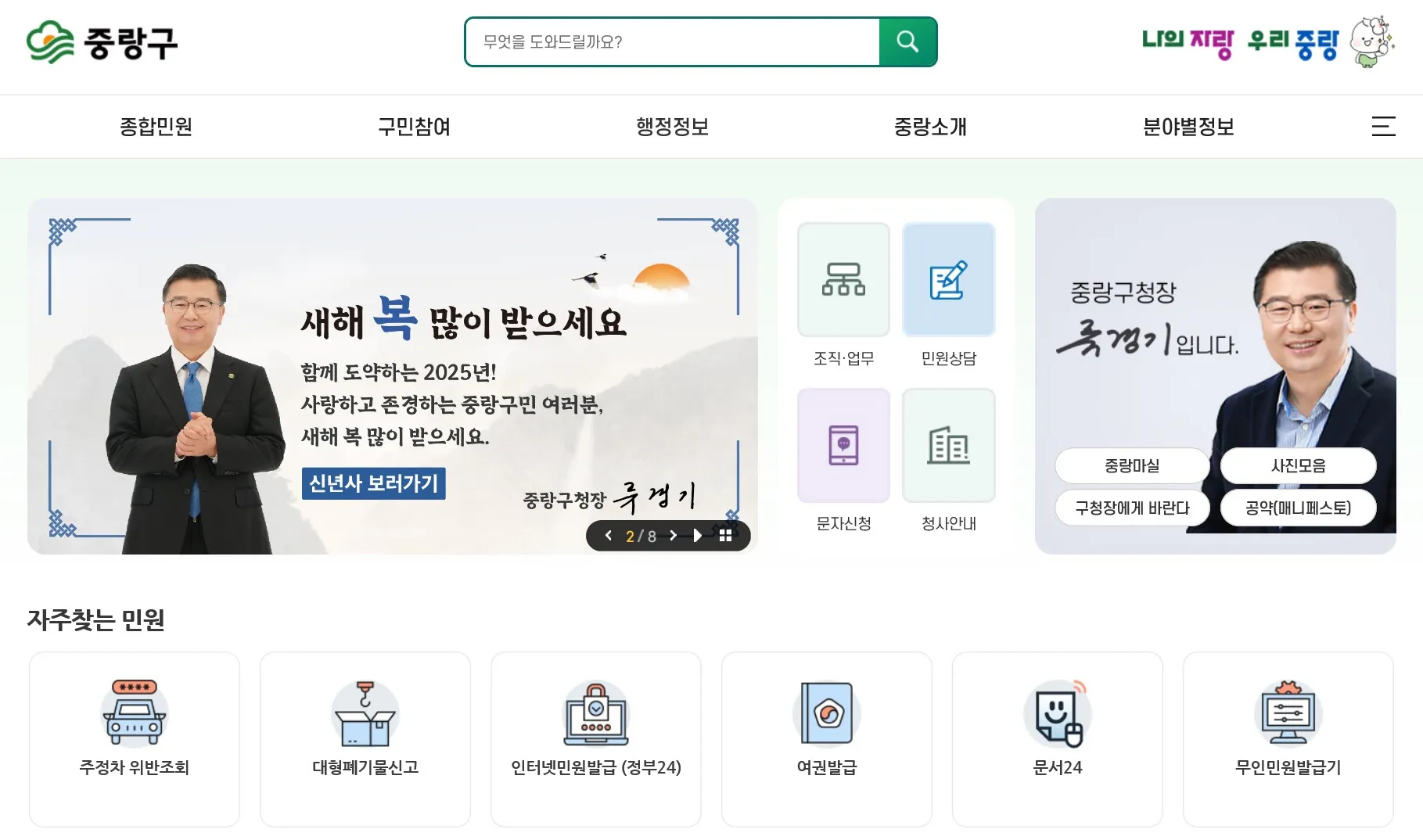Click the 중랑구 logo
Image resolution: width=1423 pixels, height=840 pixels.
[x=102, y=42]
